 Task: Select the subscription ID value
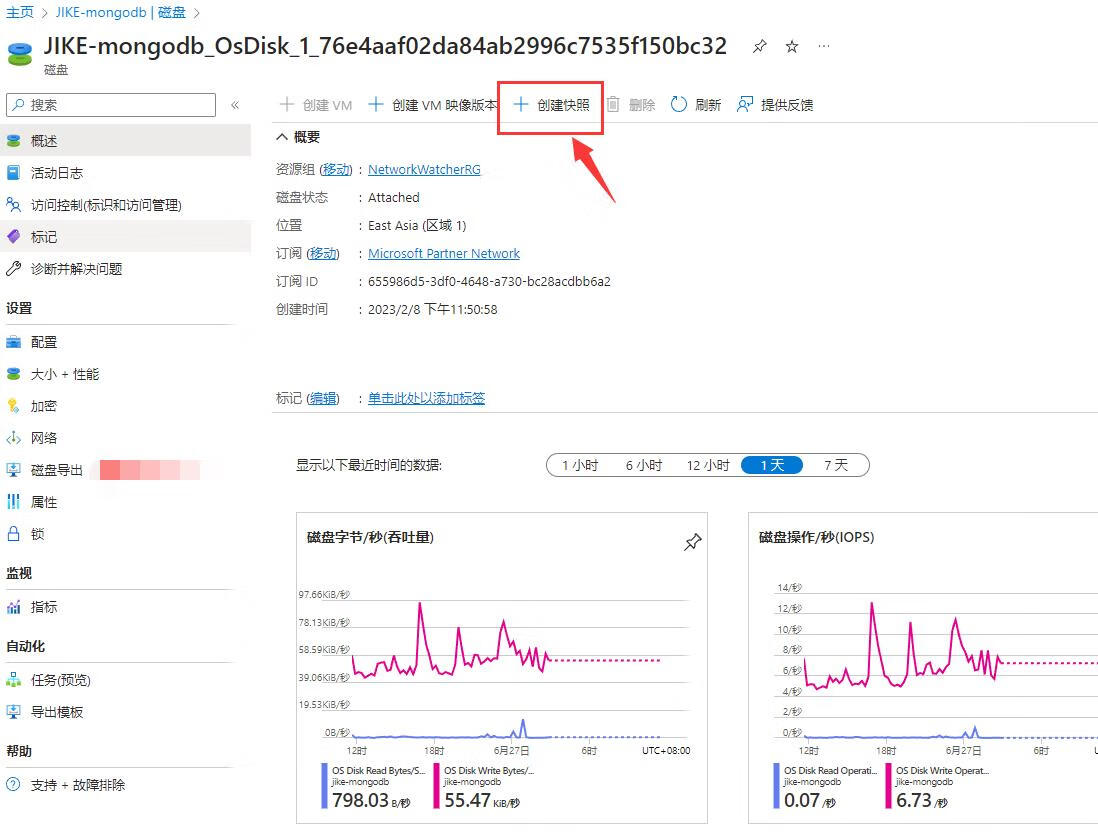[x=489, y=282]
